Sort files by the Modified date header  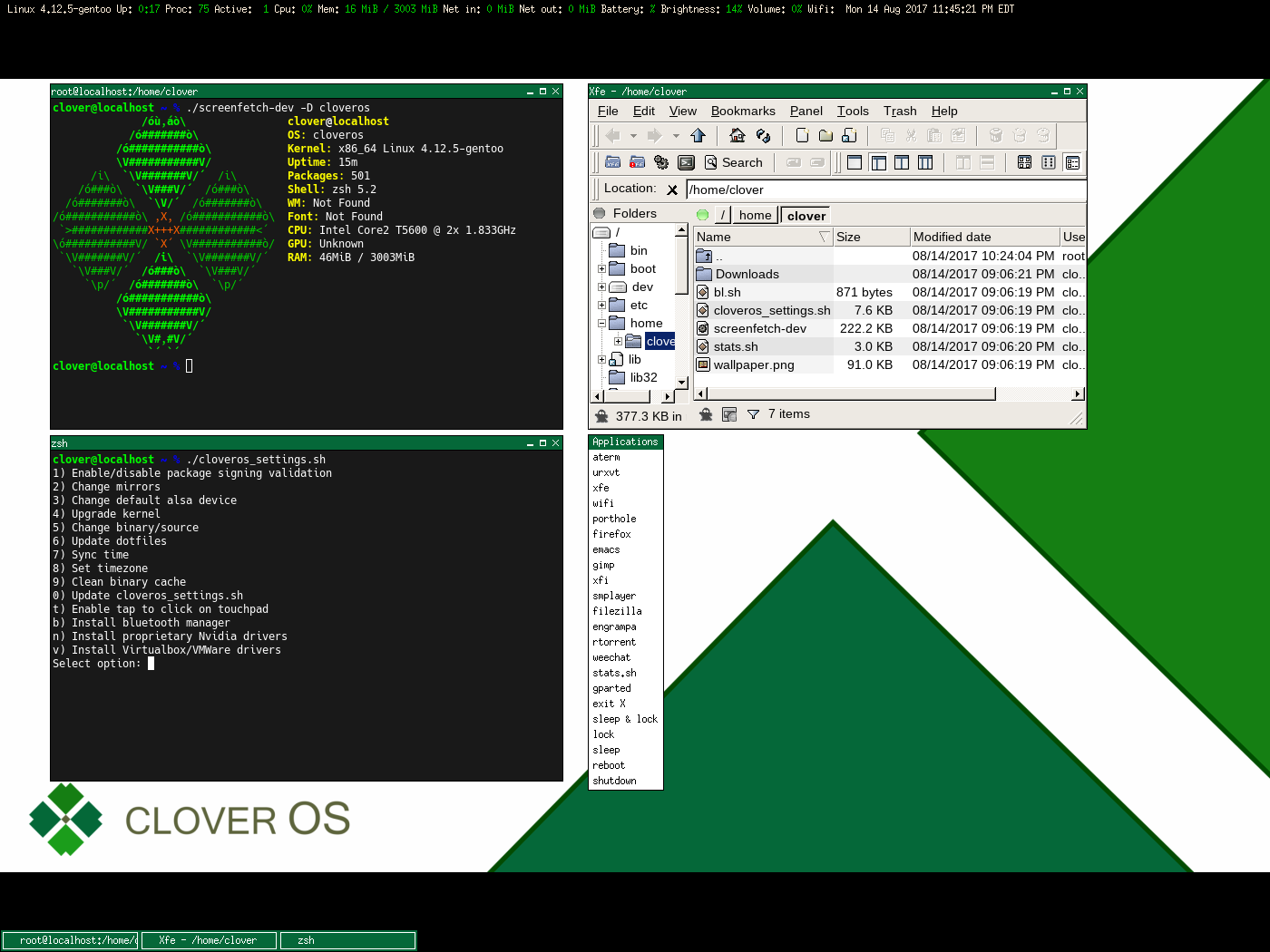985,237
